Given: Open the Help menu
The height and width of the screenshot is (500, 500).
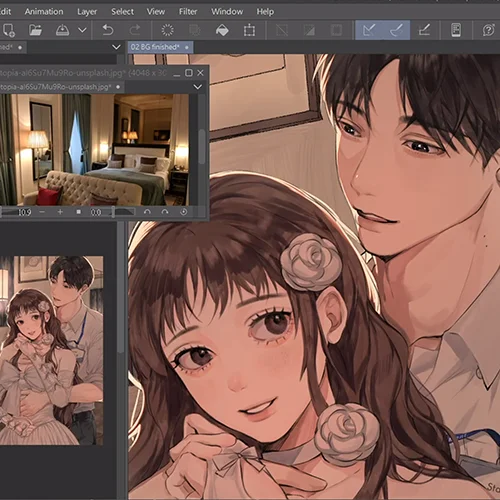Looking at the screenshot, I should (265, 12).
